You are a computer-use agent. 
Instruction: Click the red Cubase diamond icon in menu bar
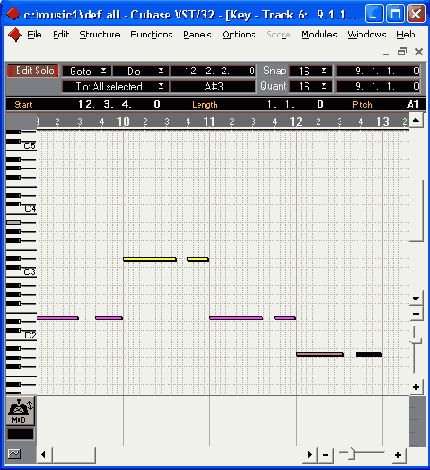tap(15, 34)
